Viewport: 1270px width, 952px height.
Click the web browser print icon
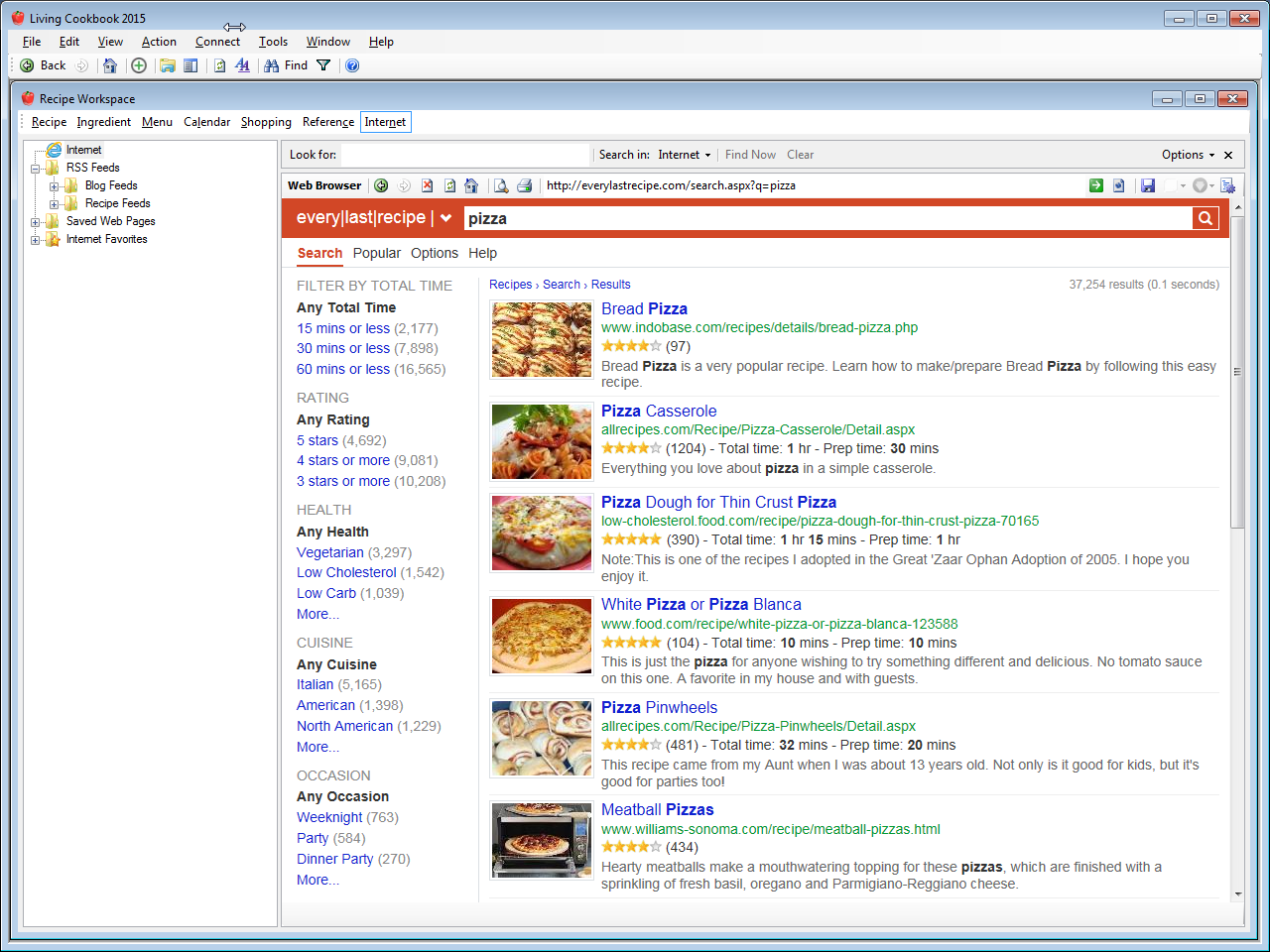coord(524,185)
